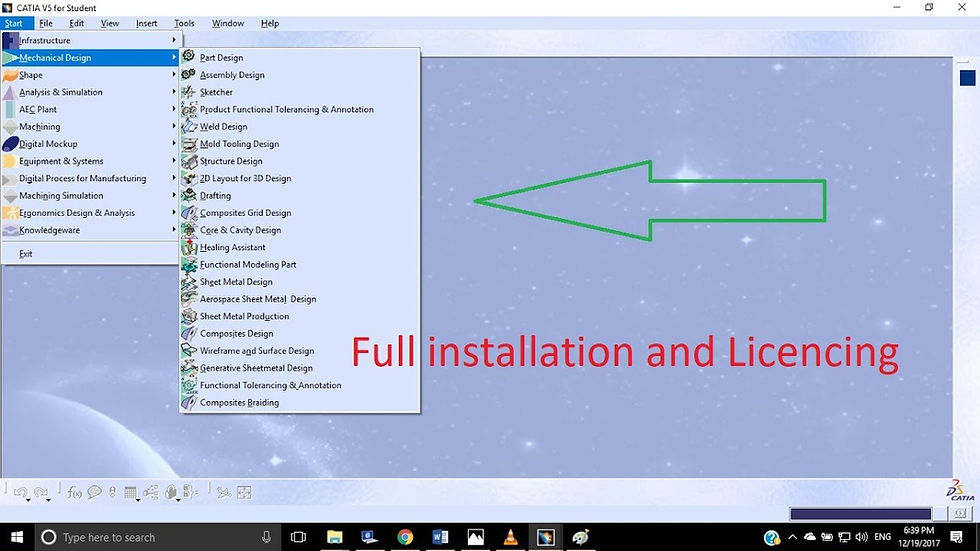The image size is (980, 551).
Task: Open the View menu
Action: tap(109, 23)
